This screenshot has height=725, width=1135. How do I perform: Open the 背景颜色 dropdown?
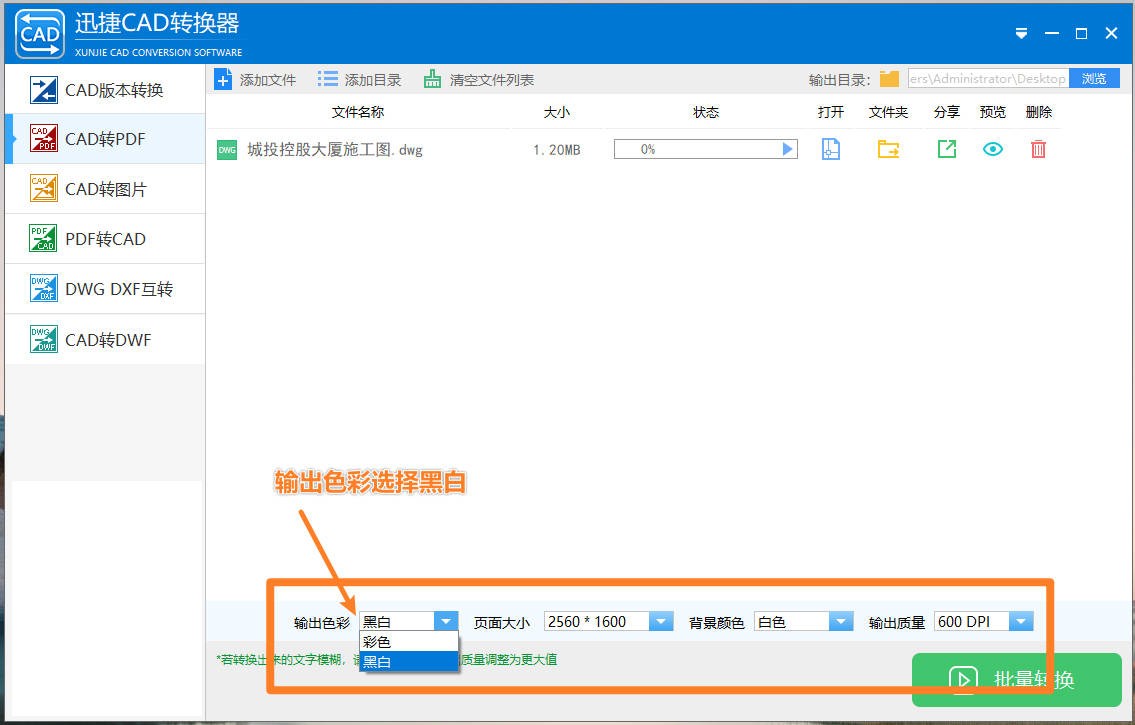tap(840, 621)
